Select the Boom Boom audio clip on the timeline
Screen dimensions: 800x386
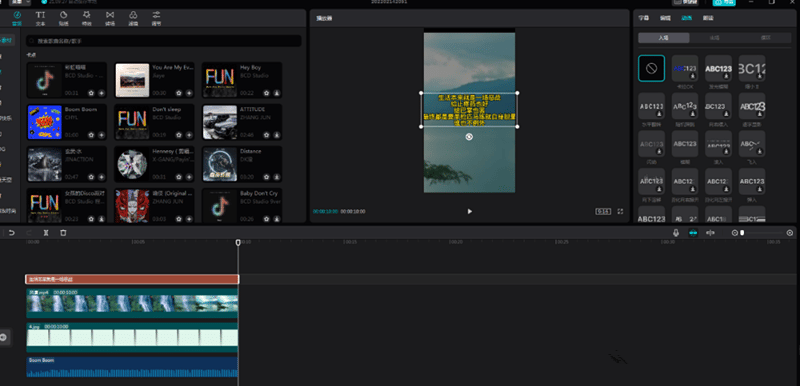132,367
